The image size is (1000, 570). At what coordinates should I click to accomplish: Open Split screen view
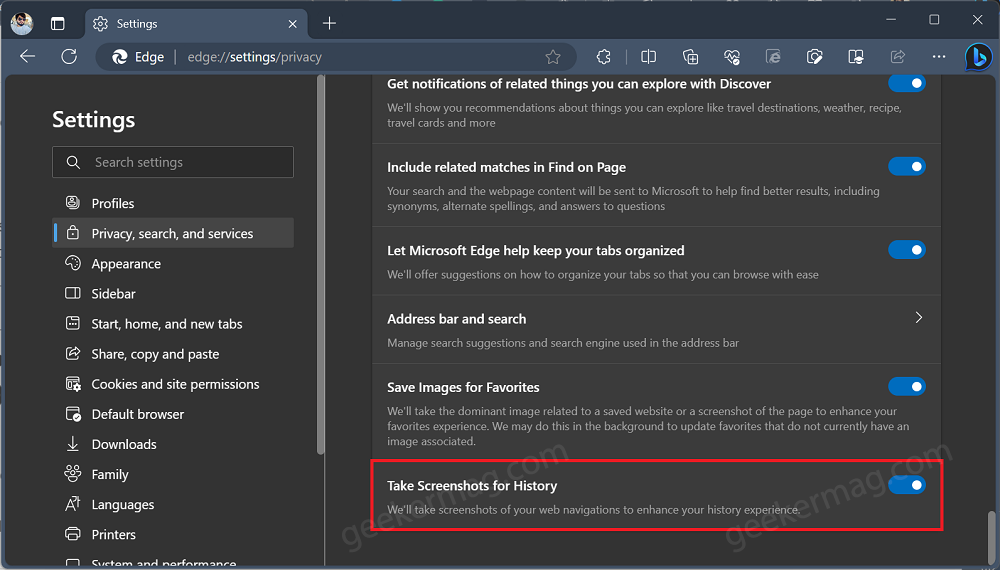(648, 57)
